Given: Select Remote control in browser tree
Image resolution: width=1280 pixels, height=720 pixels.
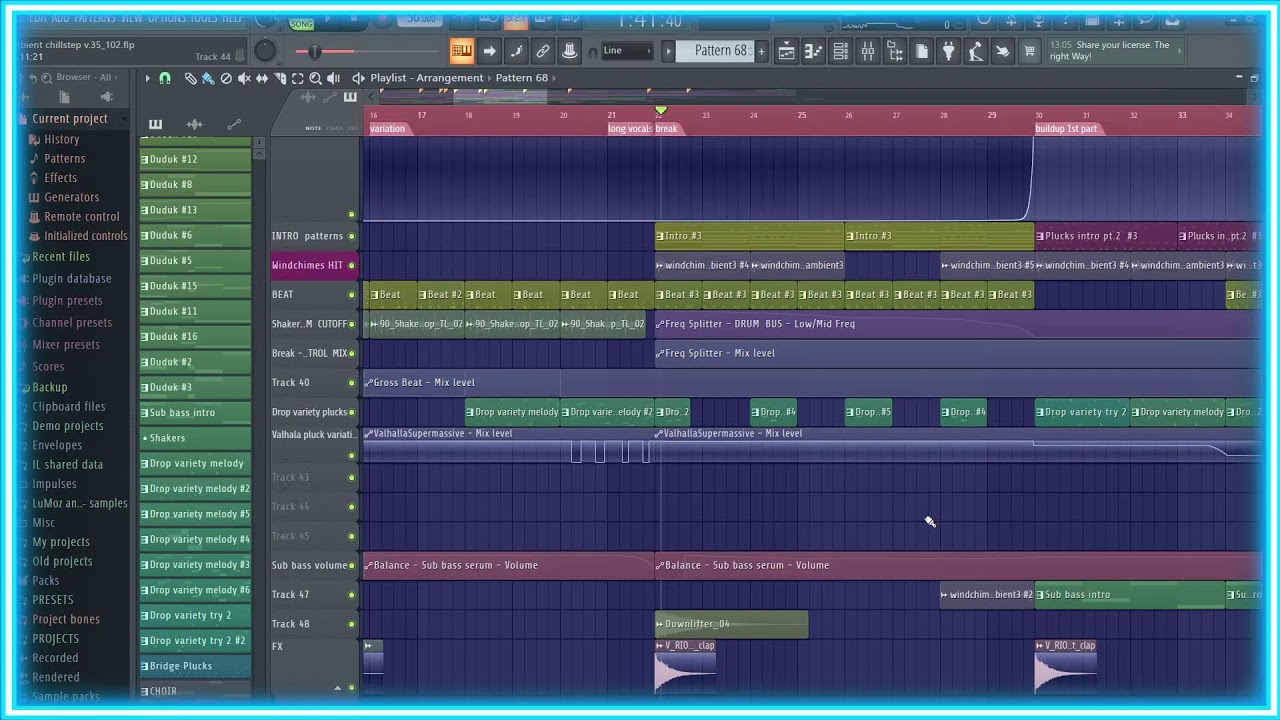Looking at the screenshot, I should [81, 217].
